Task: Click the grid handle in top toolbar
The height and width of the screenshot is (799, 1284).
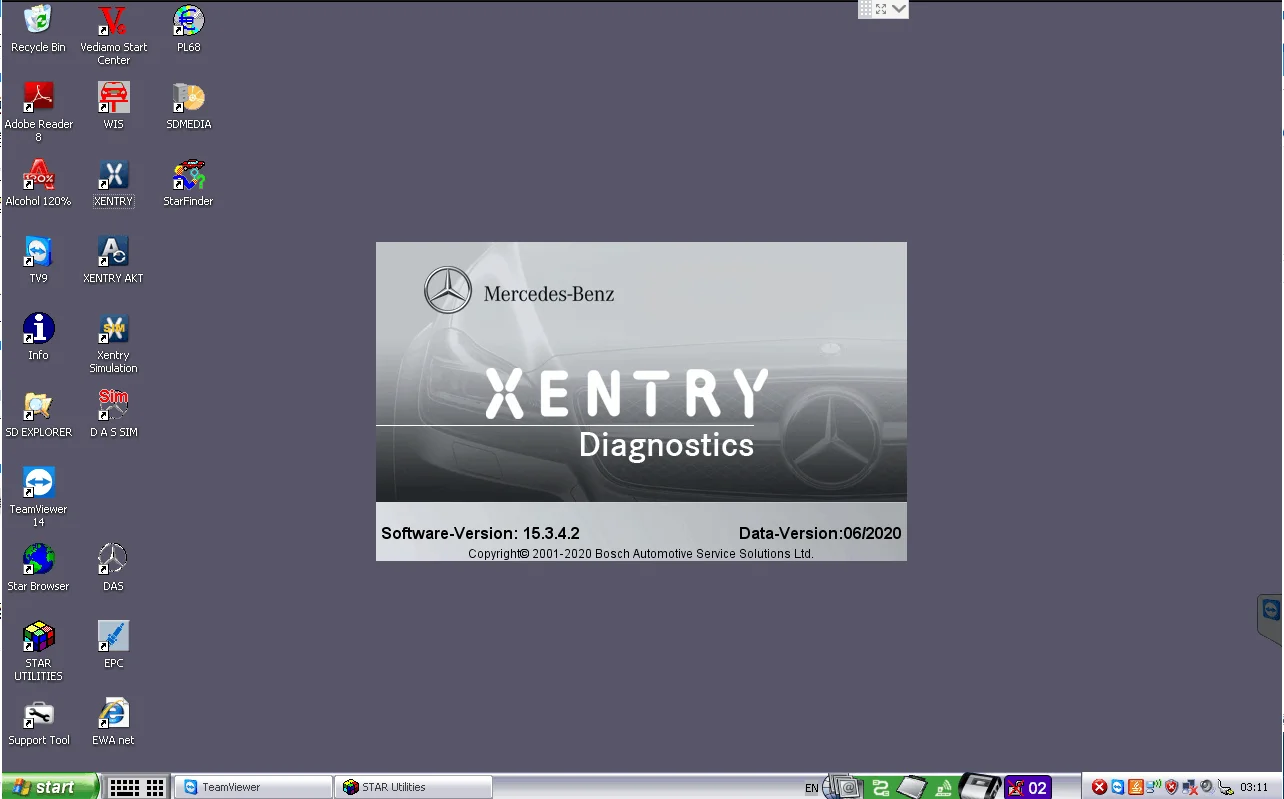Action: click(x=866, y=9)
